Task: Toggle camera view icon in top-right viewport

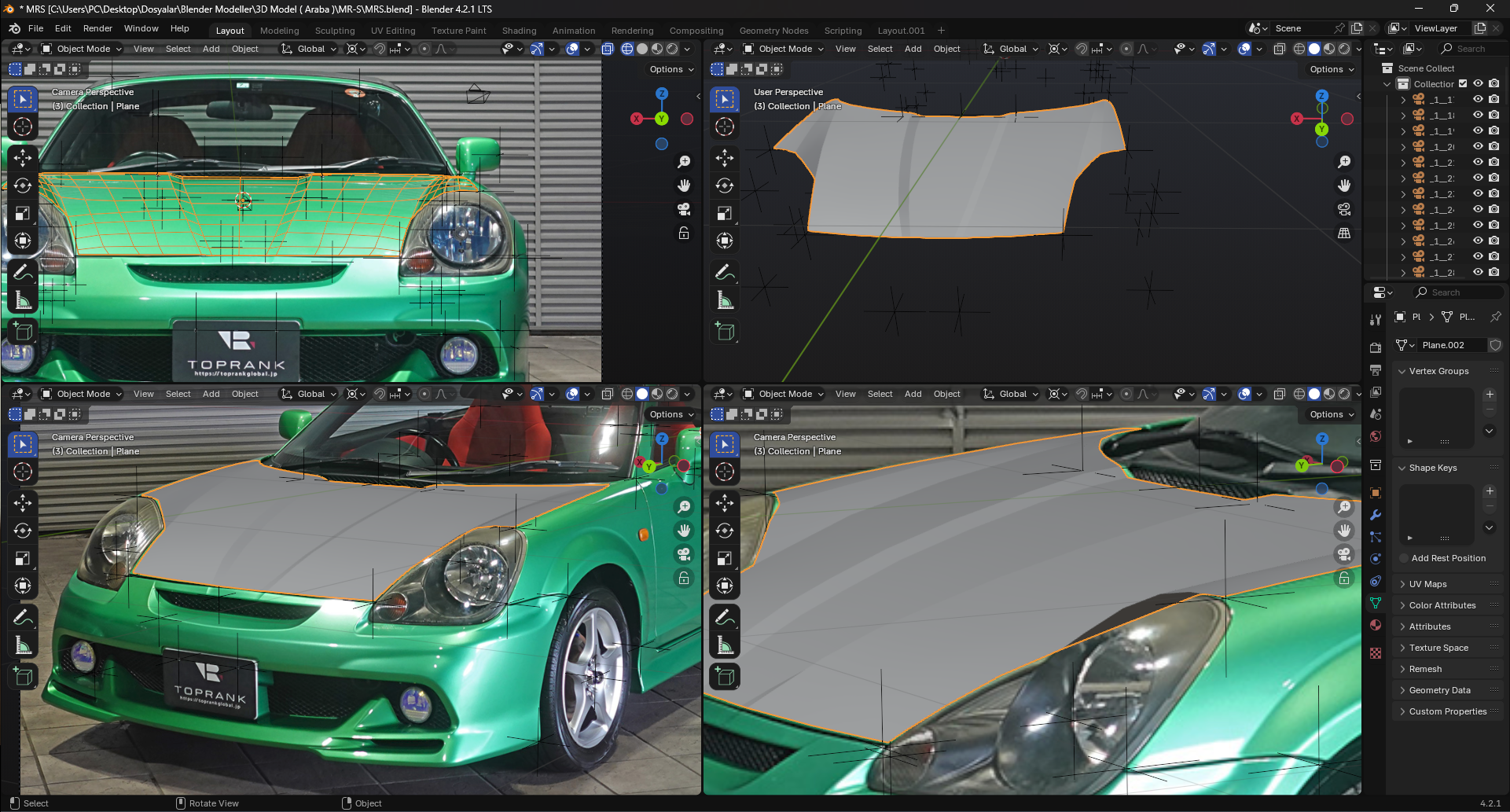Action: click(x=1344, y=209)
